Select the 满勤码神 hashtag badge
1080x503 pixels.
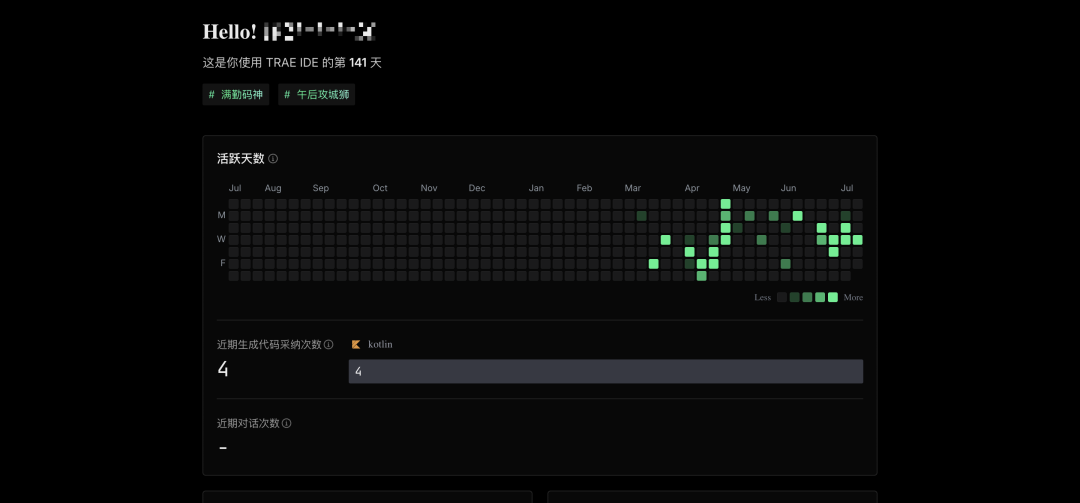(x=236, y=95)
